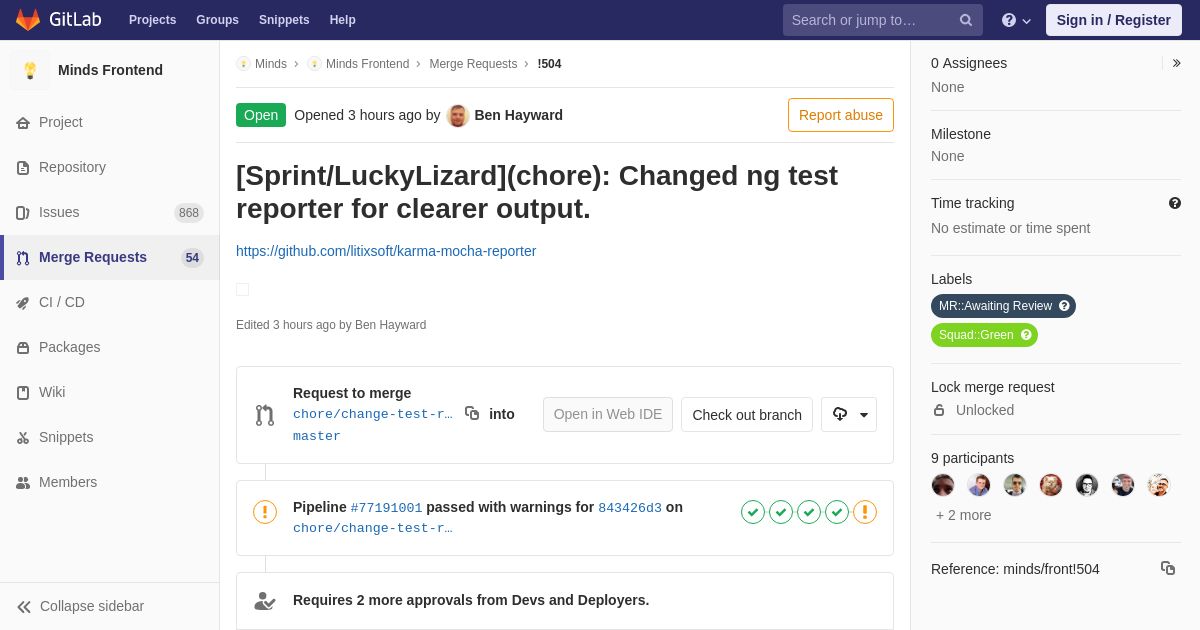Click the Open in Web IDE button

click(608, 414)
